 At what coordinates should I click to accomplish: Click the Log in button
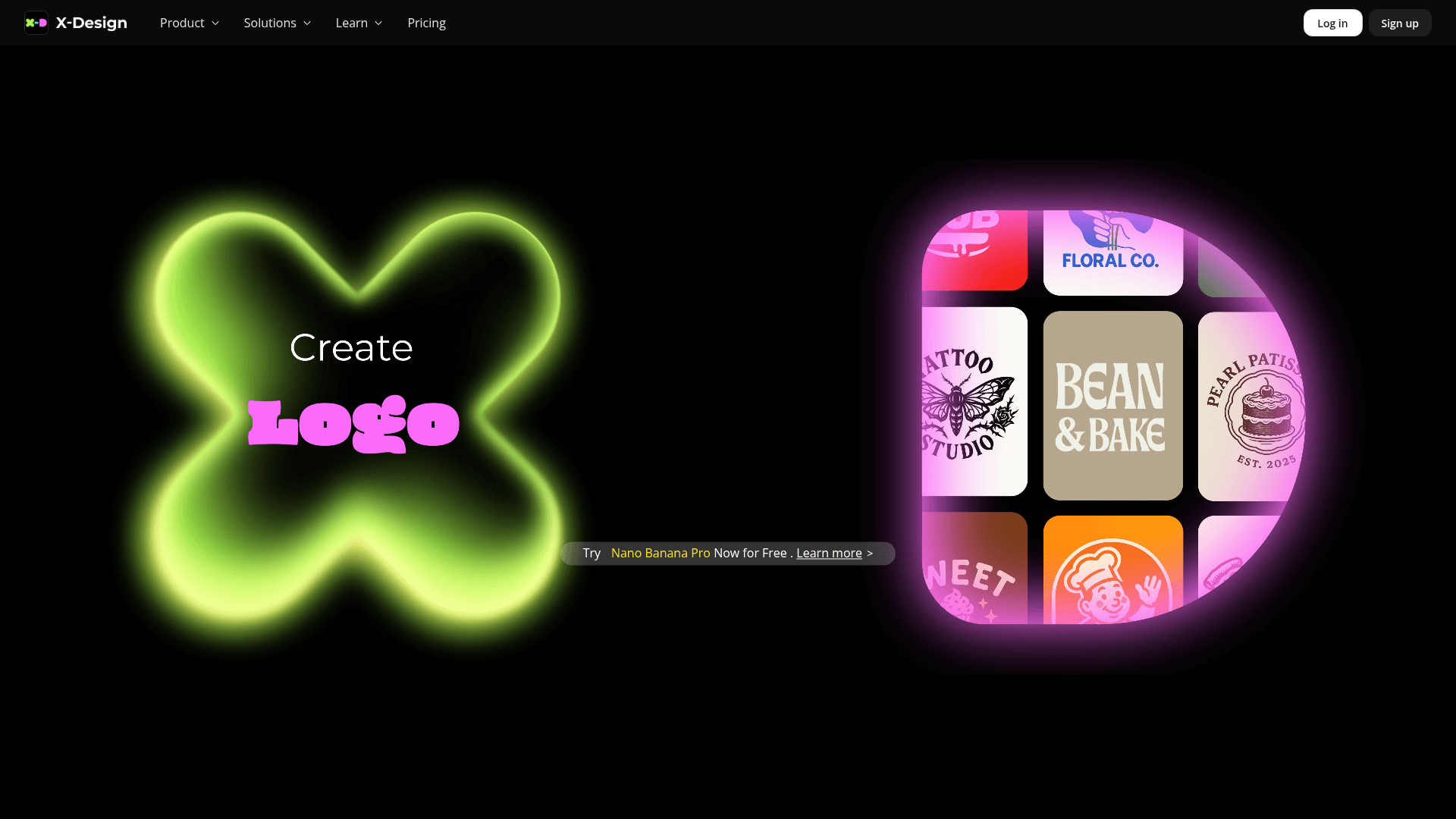(1332, 23)
